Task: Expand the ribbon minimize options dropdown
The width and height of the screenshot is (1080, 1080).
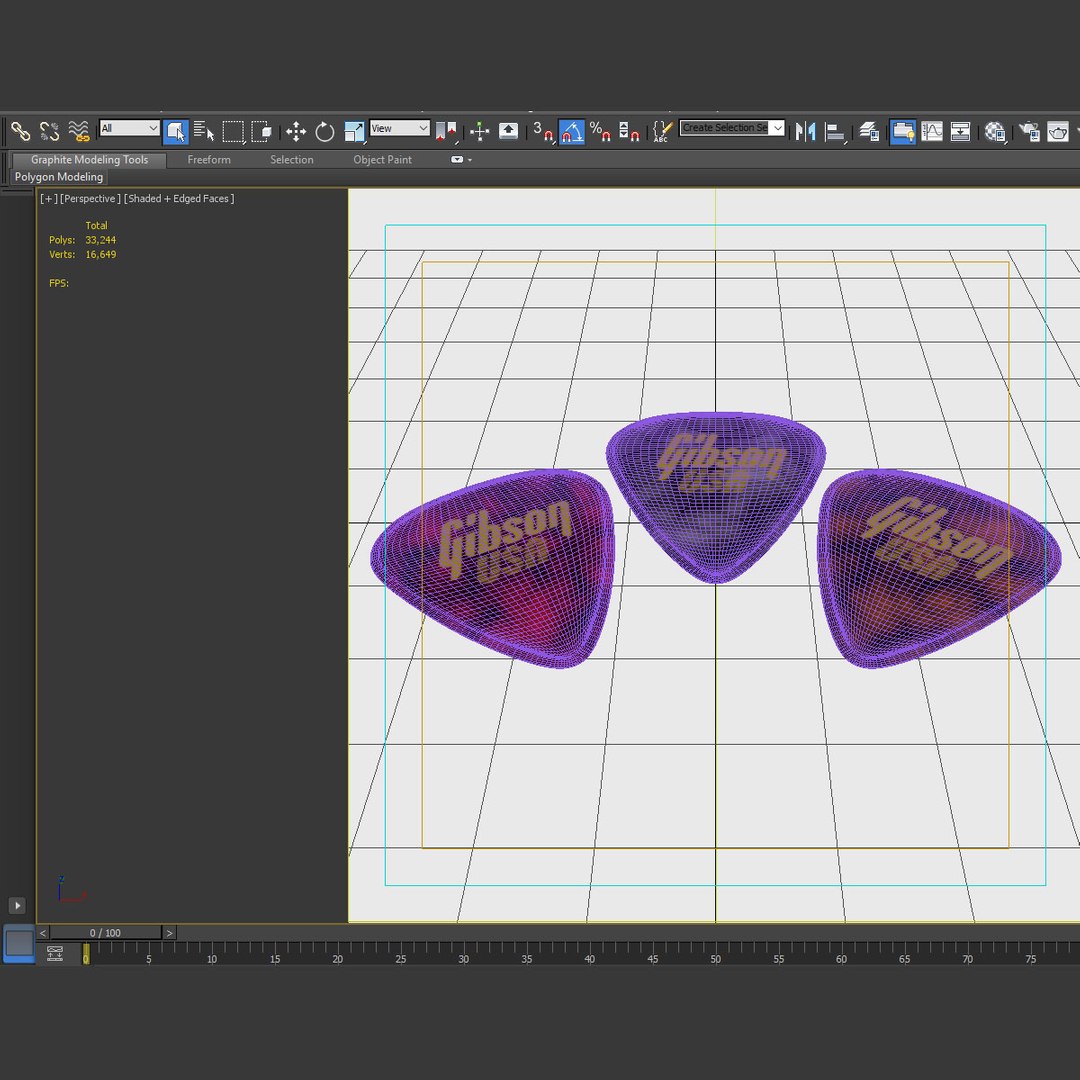Action: [x=461, y=160]
